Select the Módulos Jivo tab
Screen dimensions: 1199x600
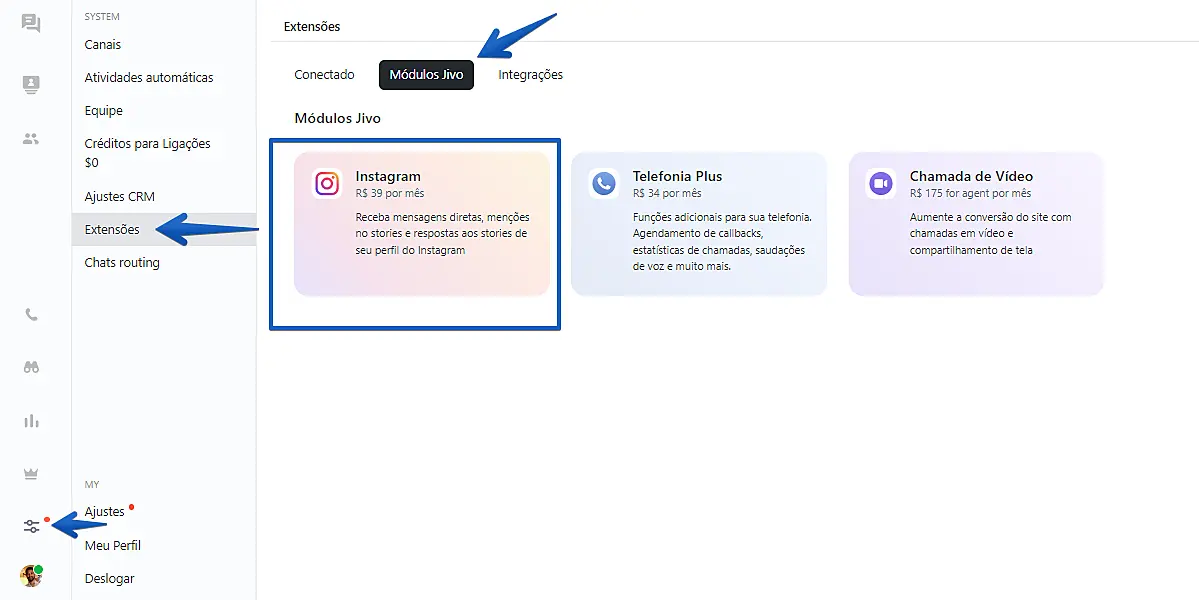click(x=426, y=75)
